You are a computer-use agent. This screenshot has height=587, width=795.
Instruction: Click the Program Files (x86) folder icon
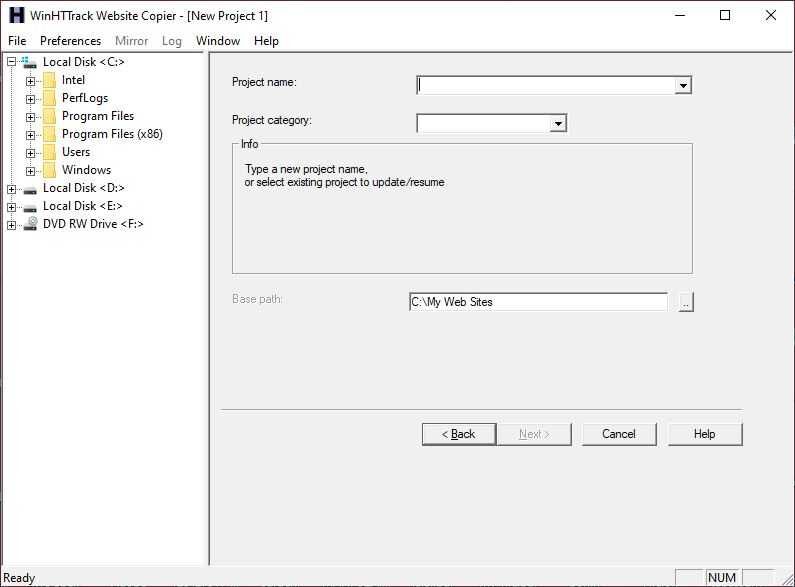point(50,134)
